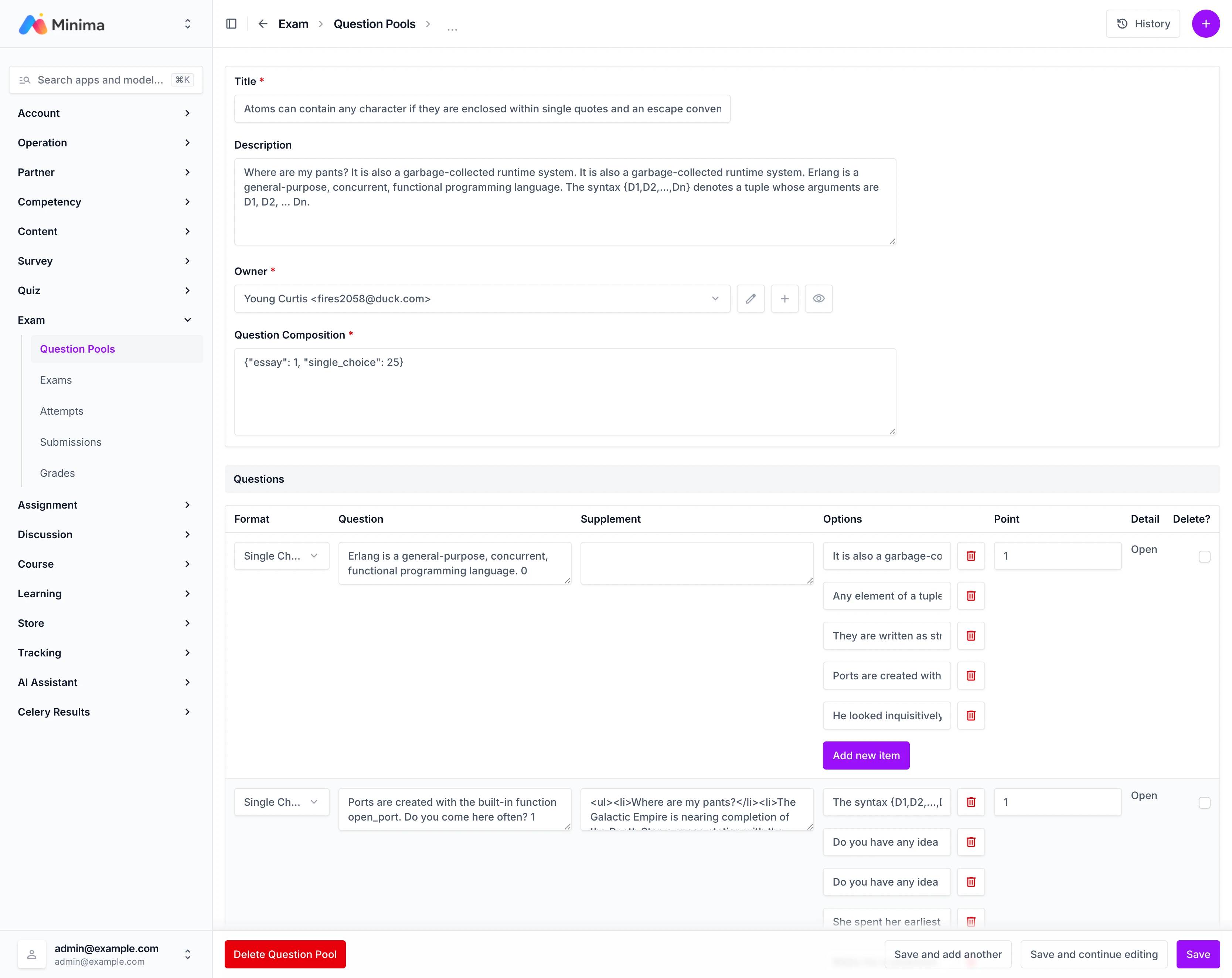Go to Submissions sidebar item
This screenshot has width=1232, height=978.
(71, 442)
